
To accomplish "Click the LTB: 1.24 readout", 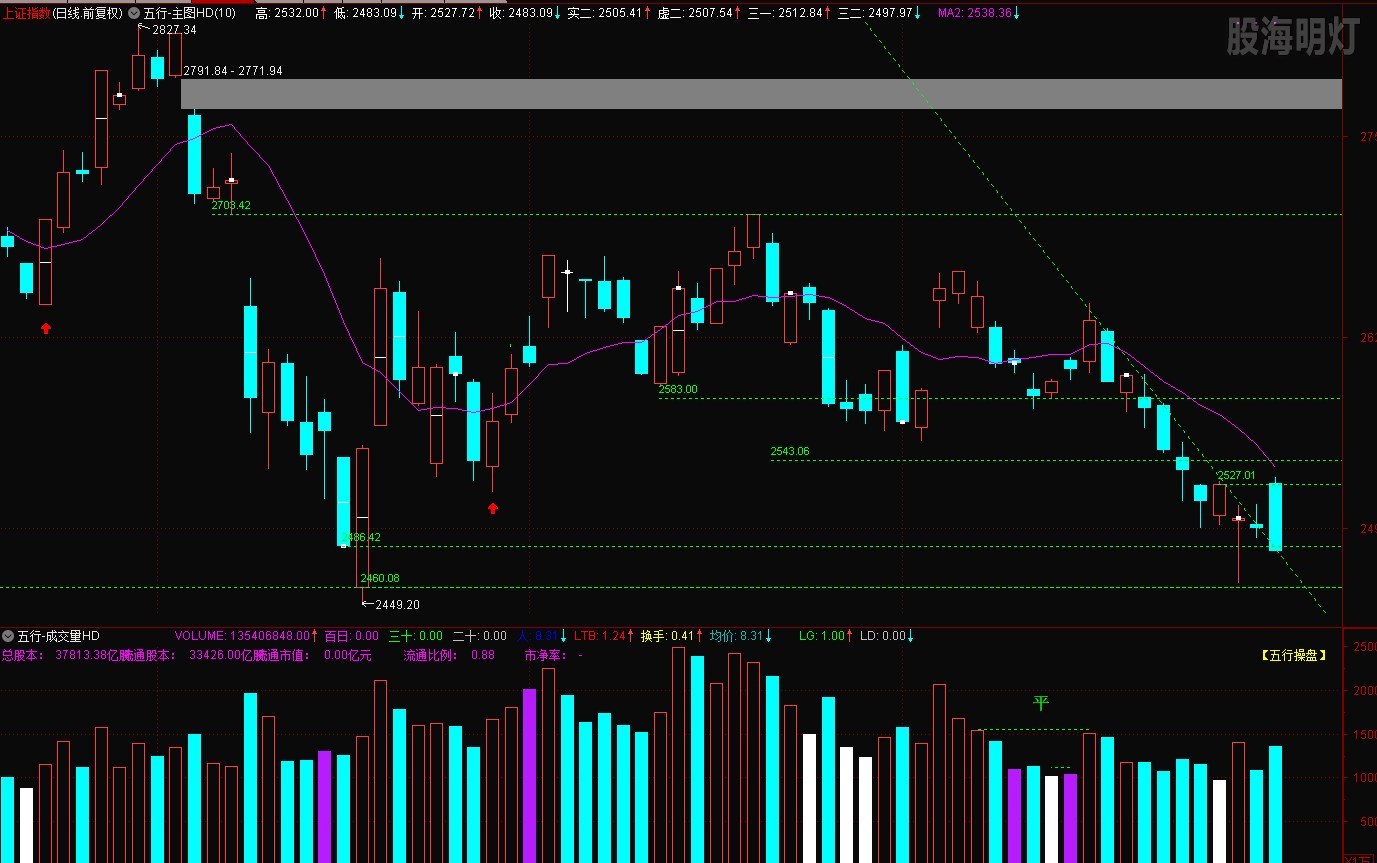I will click(x=603, y=636).
